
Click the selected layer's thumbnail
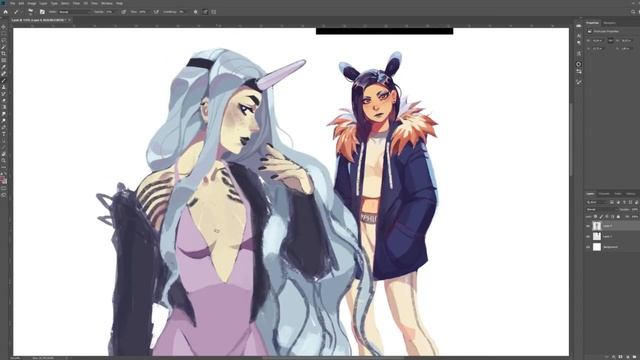coord(597,226)
